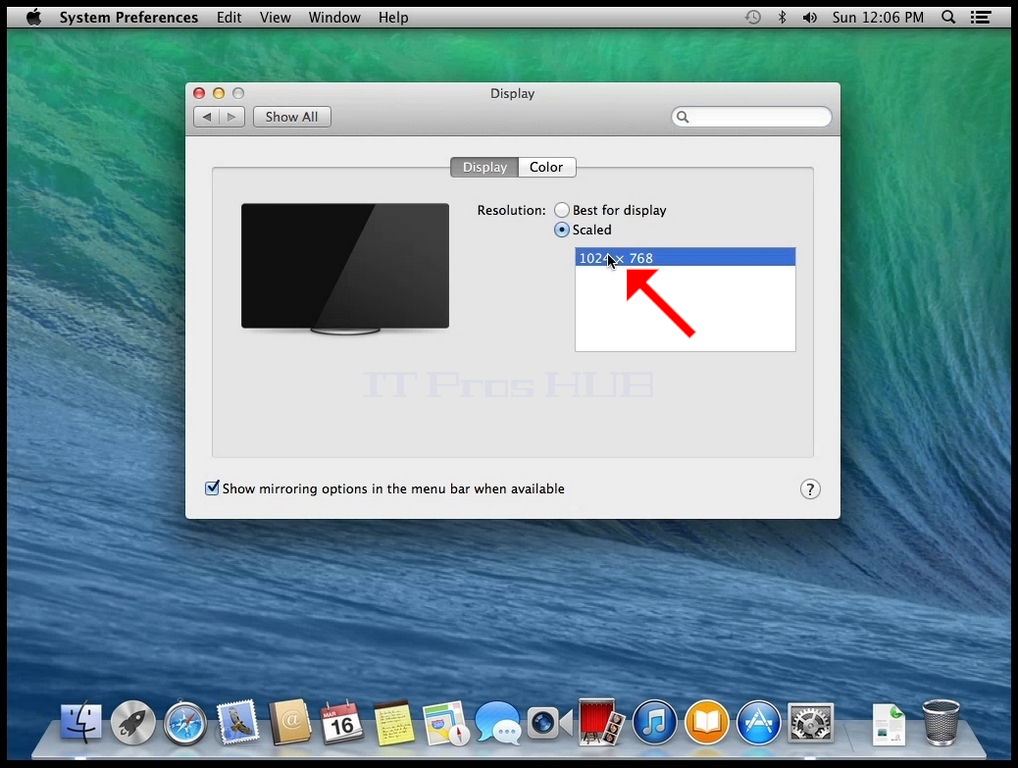Viewport: 1018px width, 768px height.
Task: Select the Scaled resolution option
Action: pyautogui.click(x=562, y=230)
